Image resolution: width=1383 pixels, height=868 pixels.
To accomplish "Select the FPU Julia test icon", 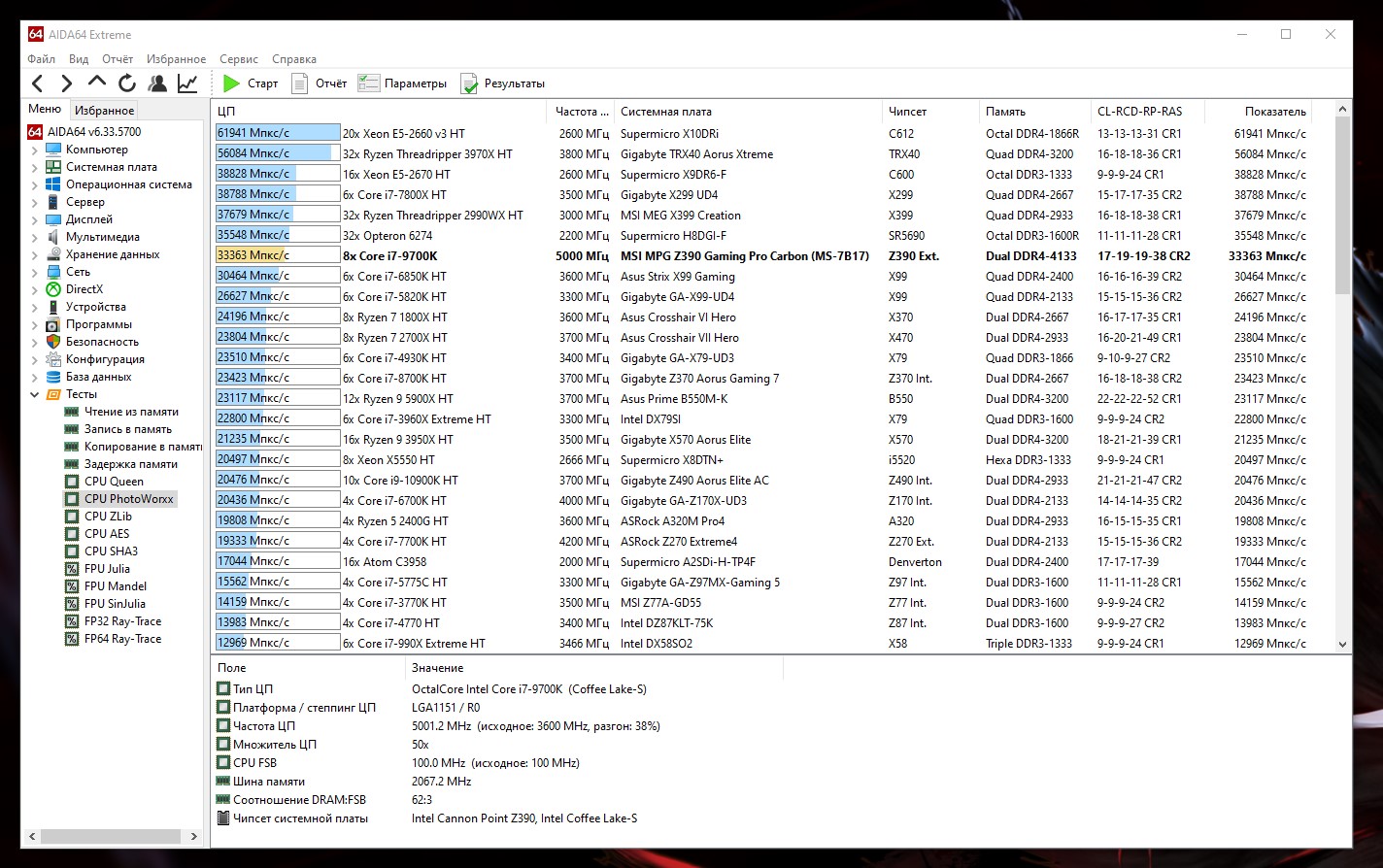I will pyautogui.click(x=72, y=569).
